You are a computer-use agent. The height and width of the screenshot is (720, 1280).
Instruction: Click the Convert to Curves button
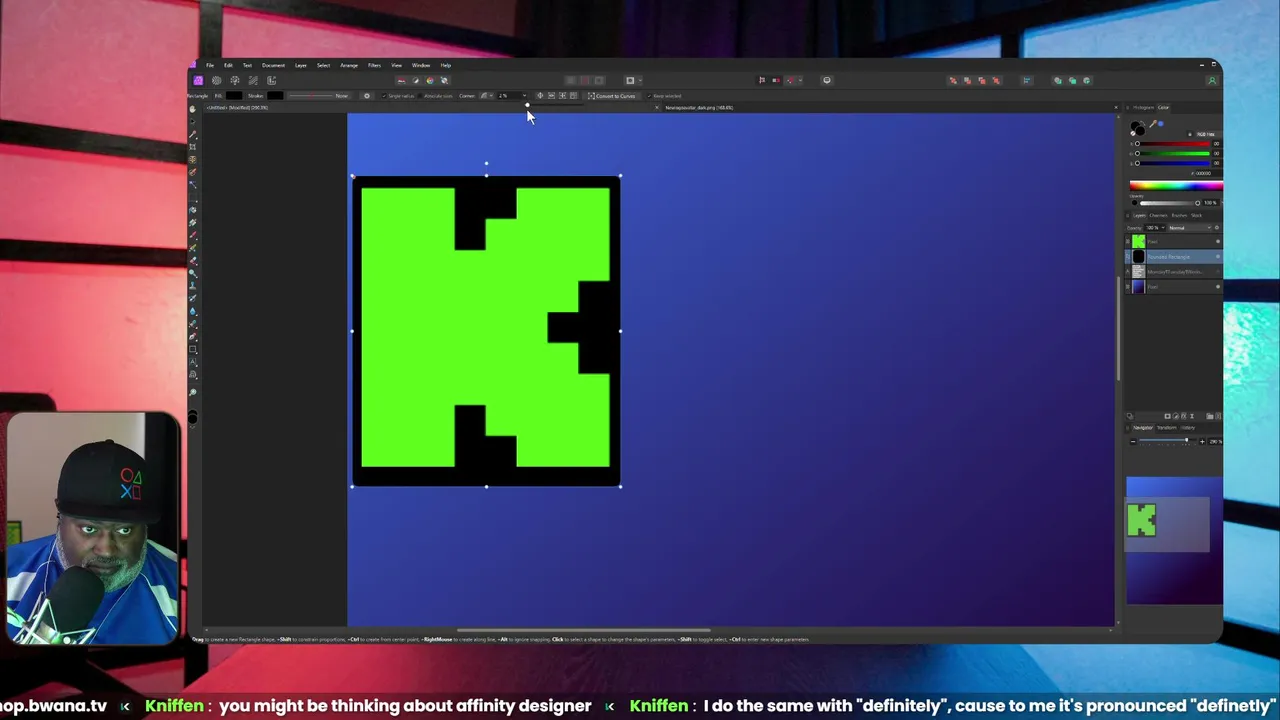pos(614,96)
